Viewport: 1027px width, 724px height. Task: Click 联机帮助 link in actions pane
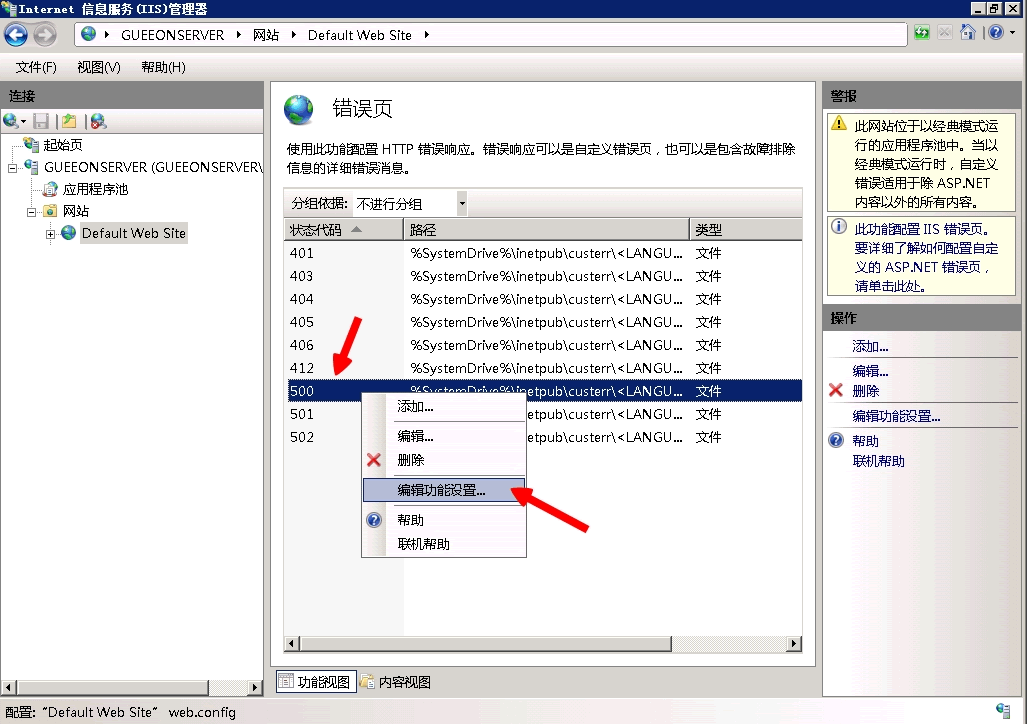[878, 461]
